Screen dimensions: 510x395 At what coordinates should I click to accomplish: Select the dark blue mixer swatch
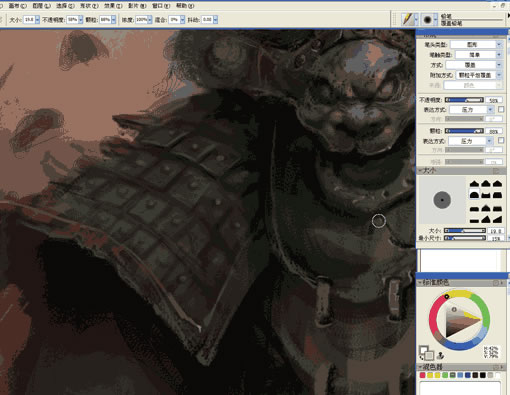(468, 375)
